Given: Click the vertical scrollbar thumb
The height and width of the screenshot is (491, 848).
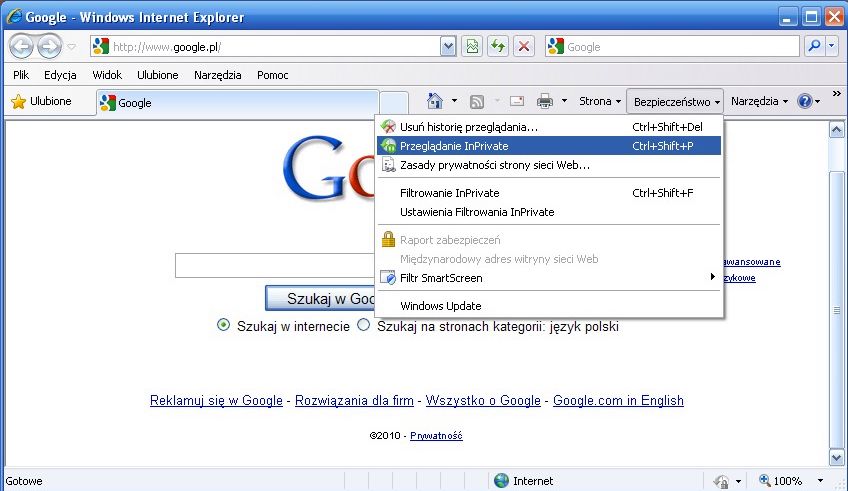Looking at the screenshot, I should tap(836, 310).
